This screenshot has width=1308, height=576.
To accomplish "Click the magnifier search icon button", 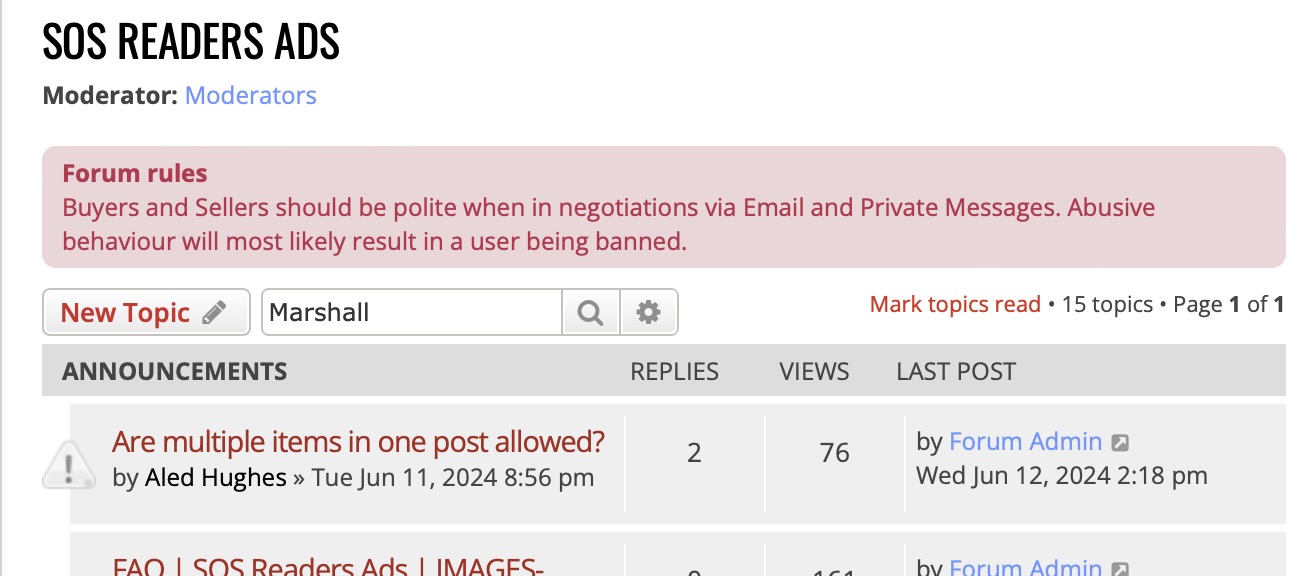I will click(591, 313).
